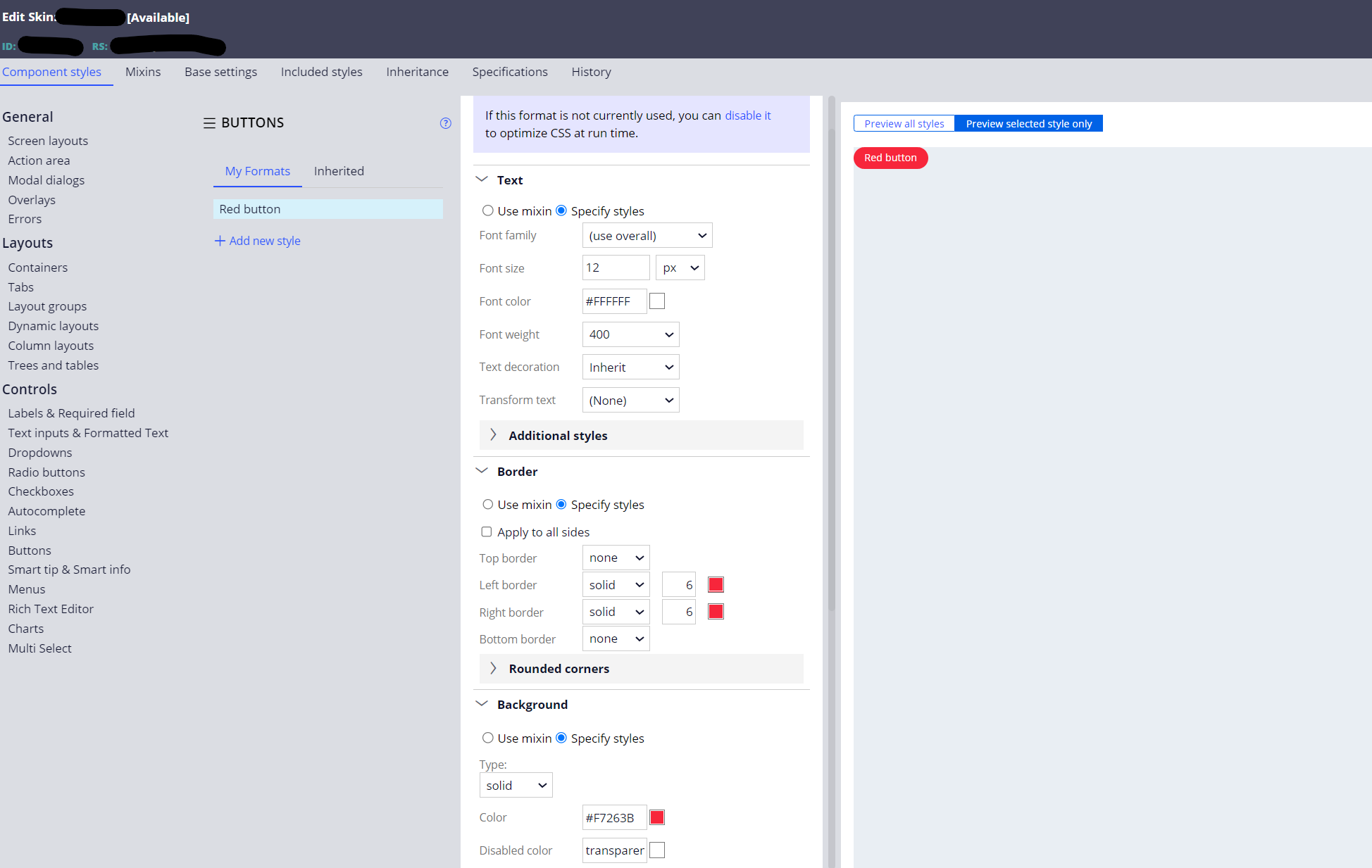Open the Font weight dropdown

(631, 334)
